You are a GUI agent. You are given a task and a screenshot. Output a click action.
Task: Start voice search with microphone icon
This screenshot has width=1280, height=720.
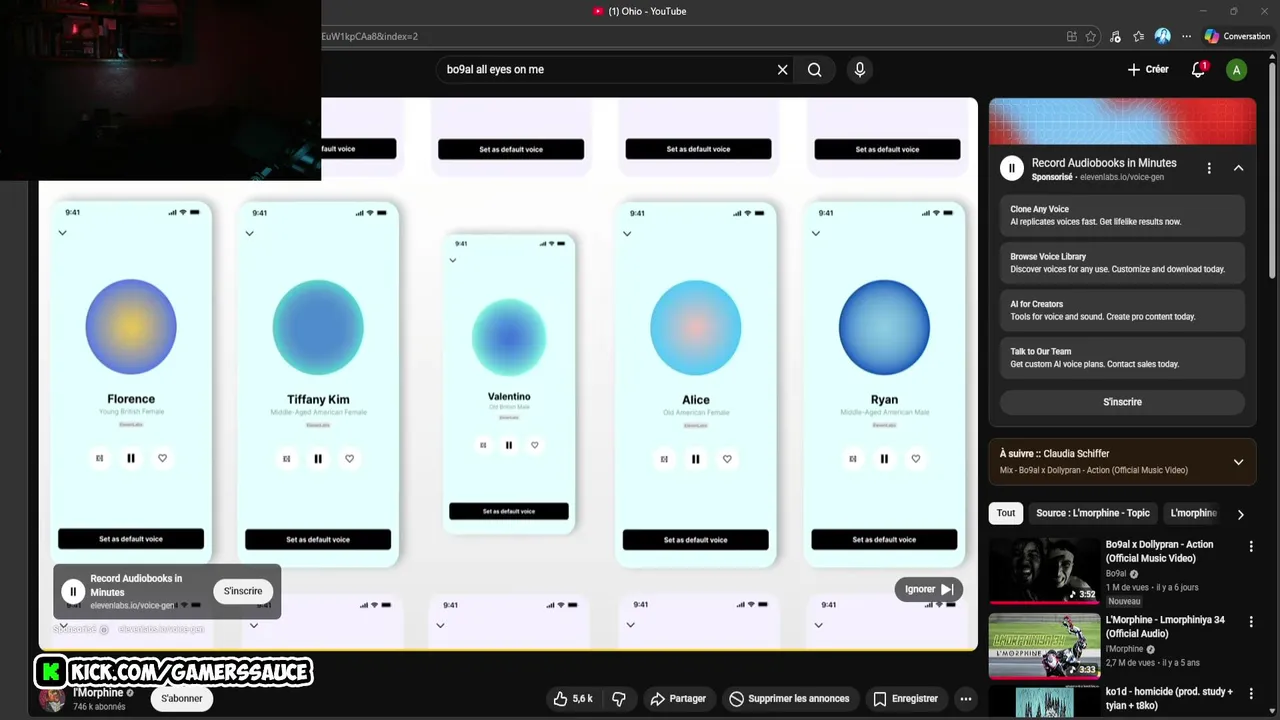859,70
